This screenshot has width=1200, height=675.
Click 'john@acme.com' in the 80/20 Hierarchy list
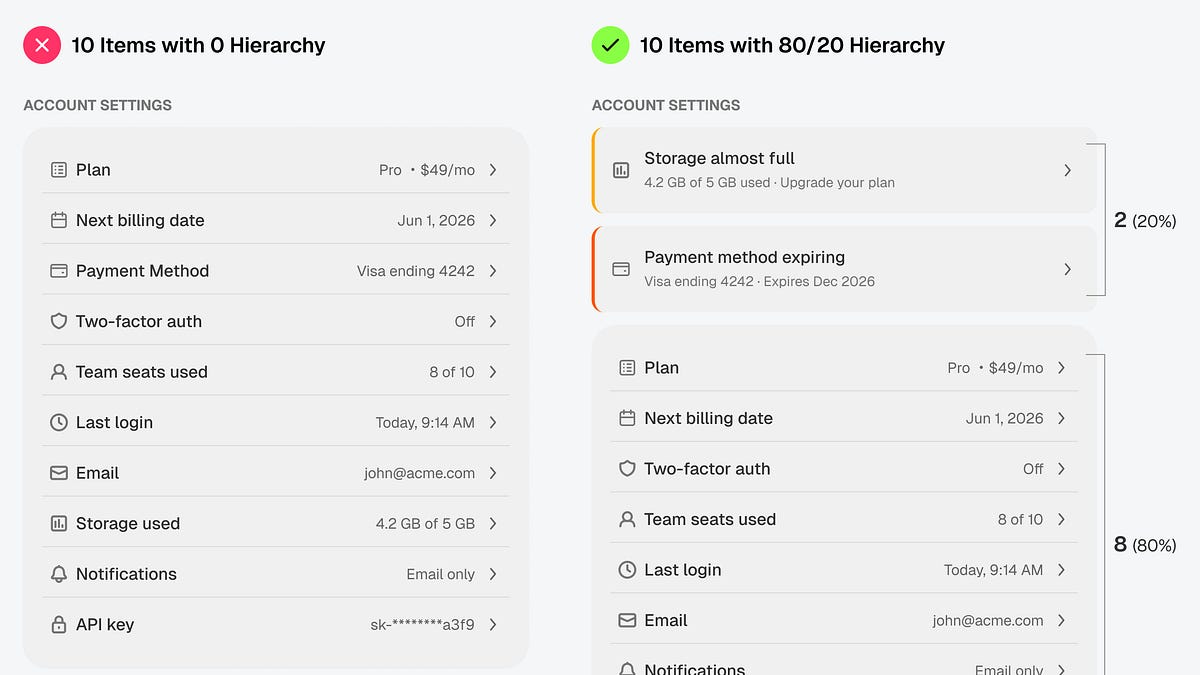[x=987, y=621]
